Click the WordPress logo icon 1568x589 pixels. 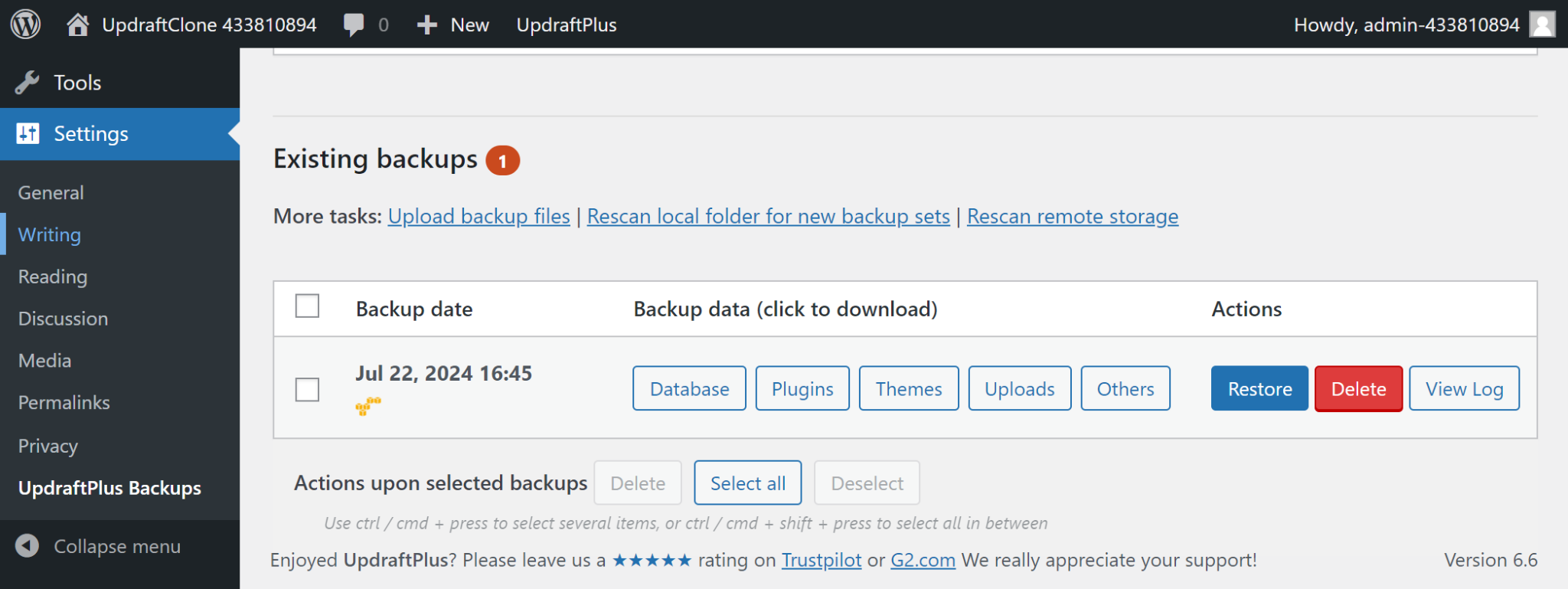coord(25,25)
